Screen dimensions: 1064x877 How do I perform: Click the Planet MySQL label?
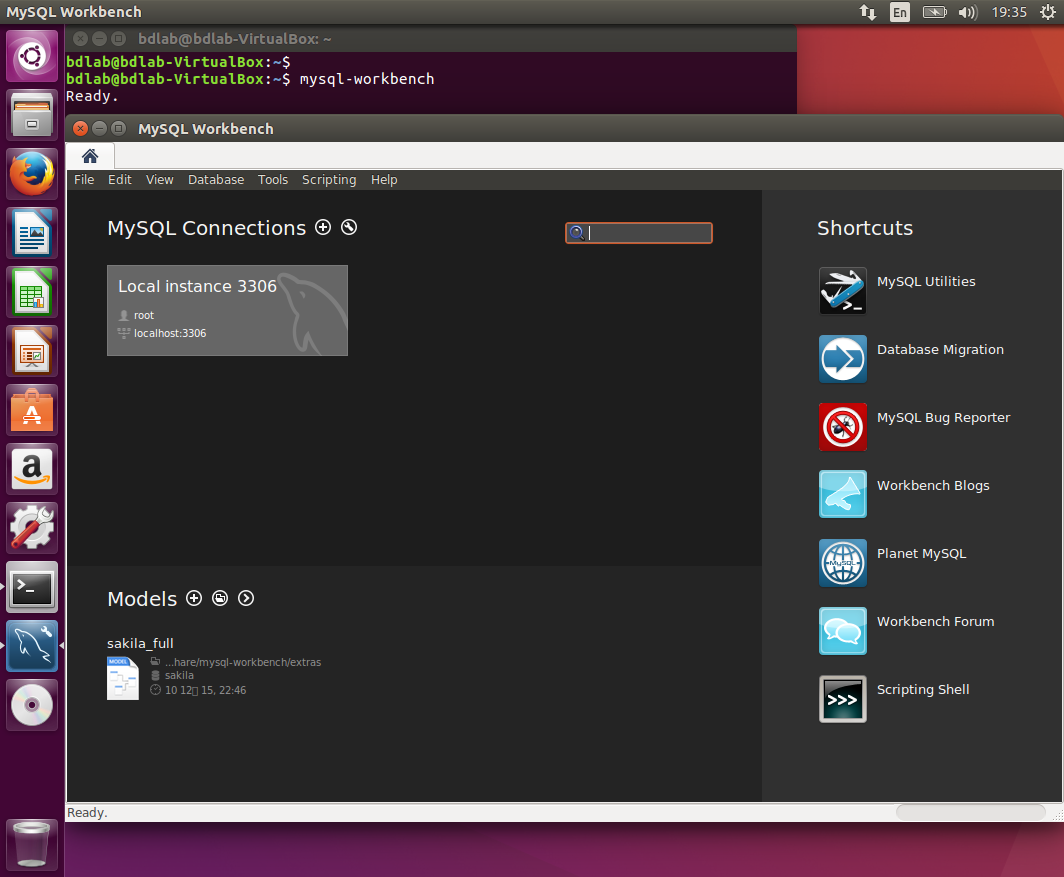click(922, 553)
